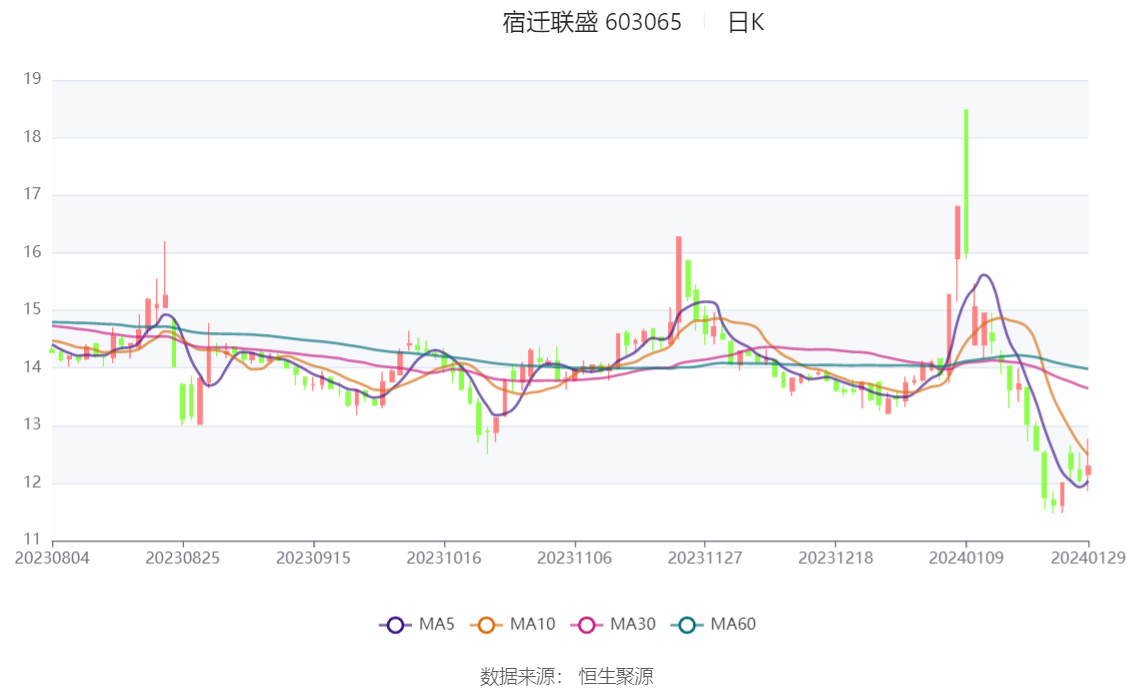Toggle the MA10 legend series
1134x689 pixels.
[513, 625]
